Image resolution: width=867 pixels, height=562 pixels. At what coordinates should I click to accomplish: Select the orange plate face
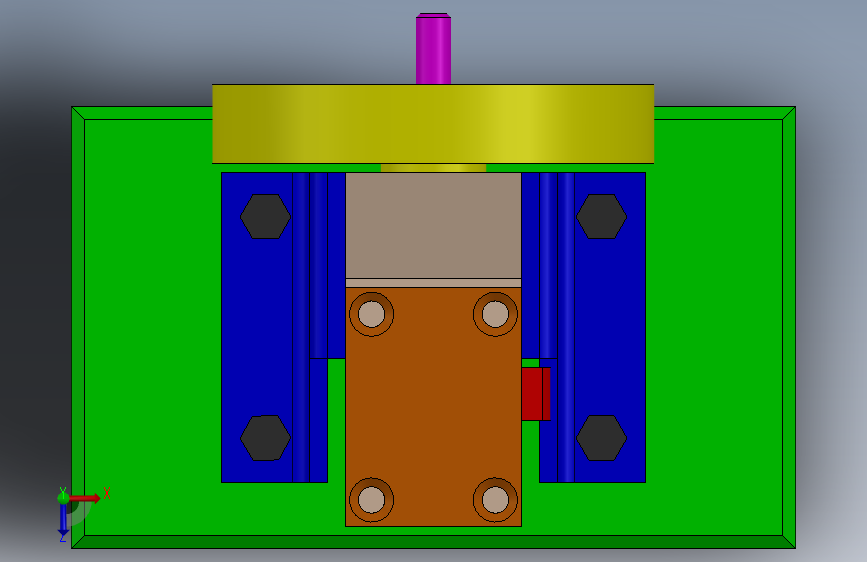(433, 407)
